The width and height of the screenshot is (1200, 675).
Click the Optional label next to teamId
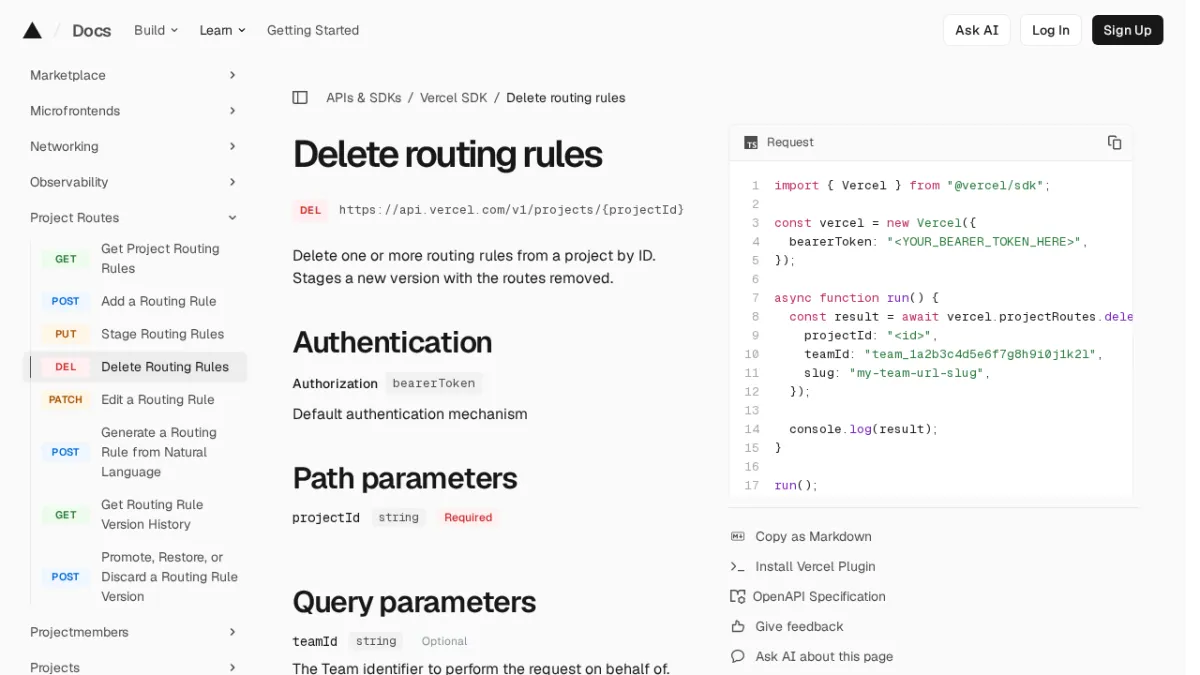click(444, 642)
